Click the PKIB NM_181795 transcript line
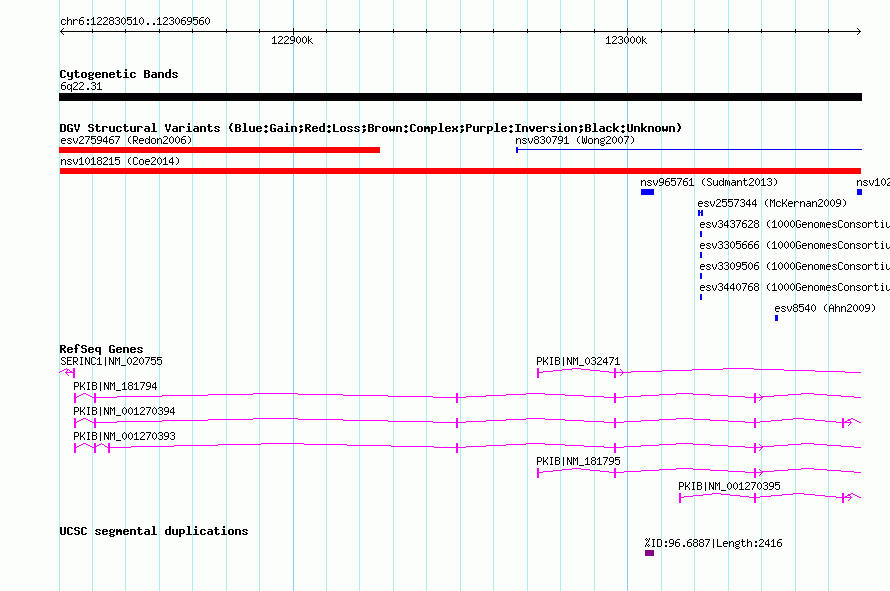 click(699, 471)
